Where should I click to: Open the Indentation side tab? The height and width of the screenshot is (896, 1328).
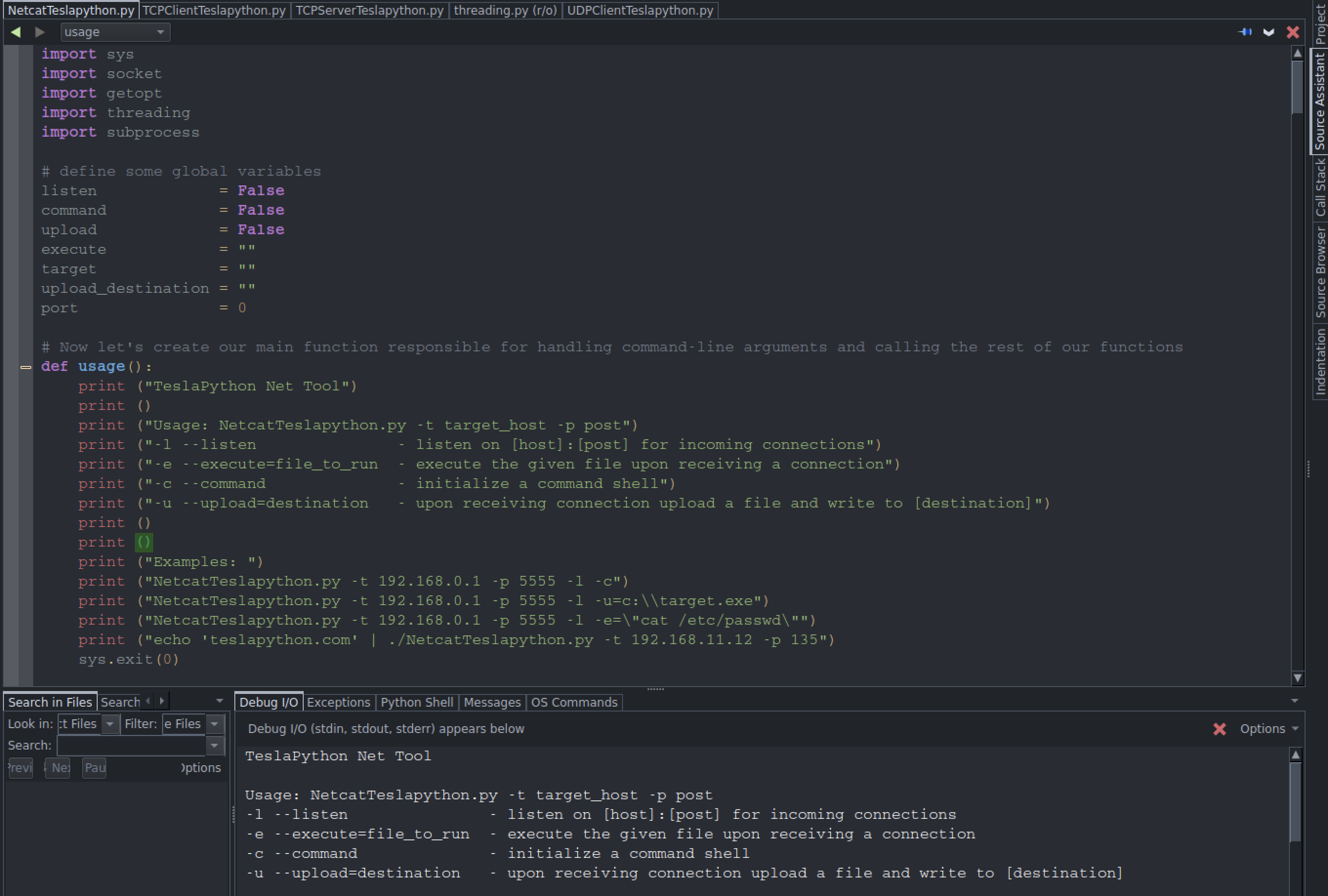pos(1320,361)
